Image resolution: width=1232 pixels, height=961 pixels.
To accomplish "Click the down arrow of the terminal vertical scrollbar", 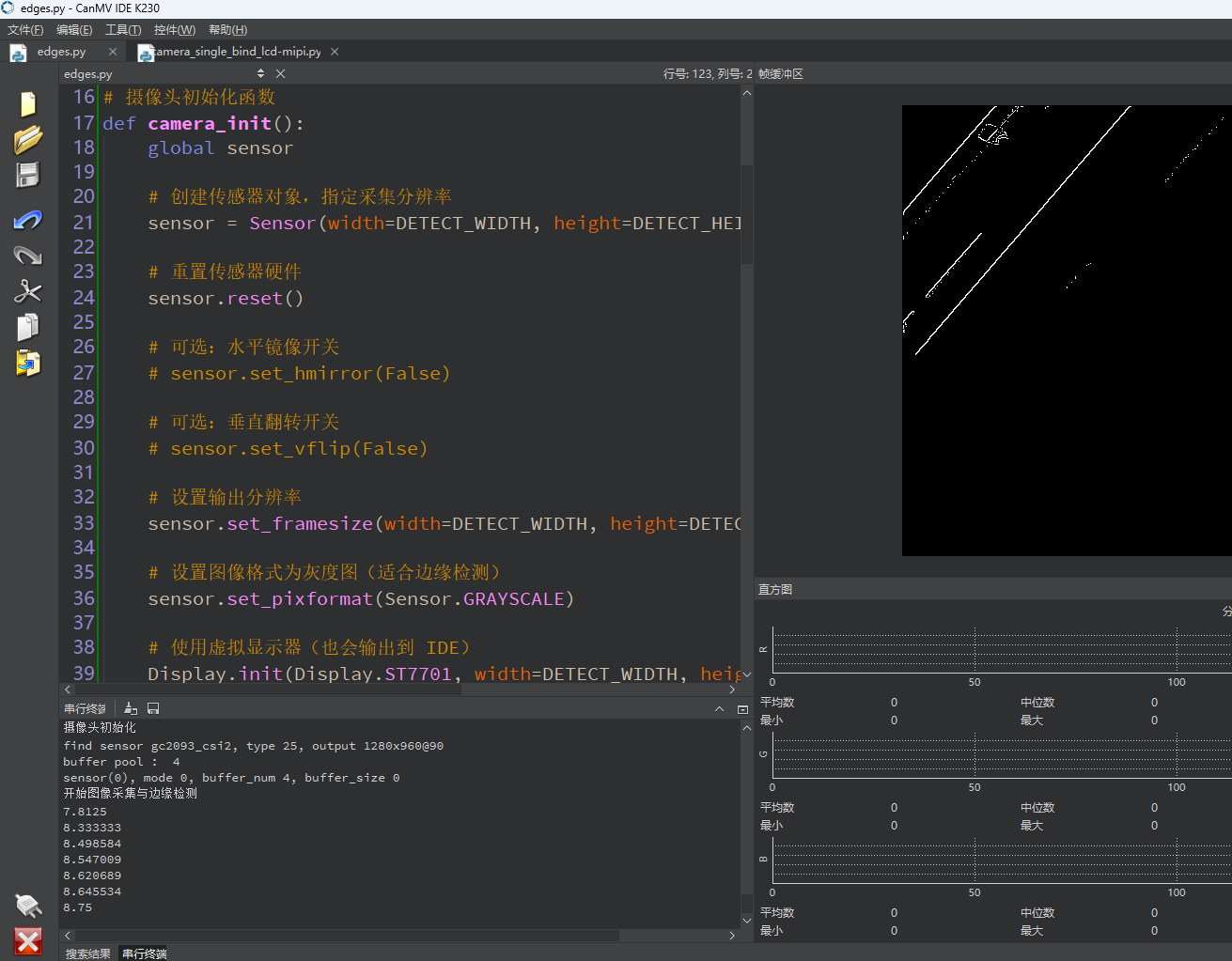I will pos(747,921).
